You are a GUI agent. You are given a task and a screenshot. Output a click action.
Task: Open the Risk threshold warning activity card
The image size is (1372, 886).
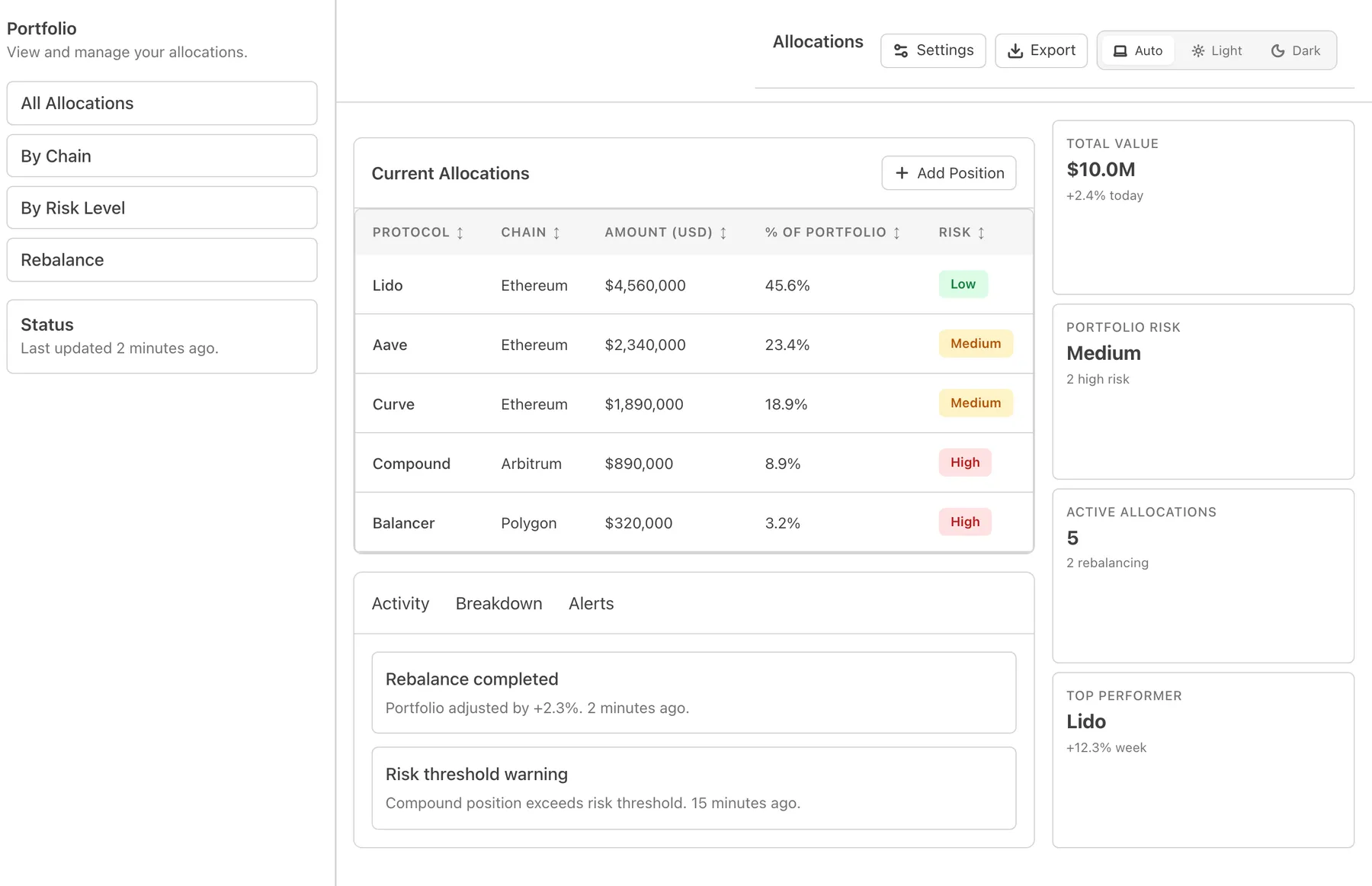(x=694, y=788)
